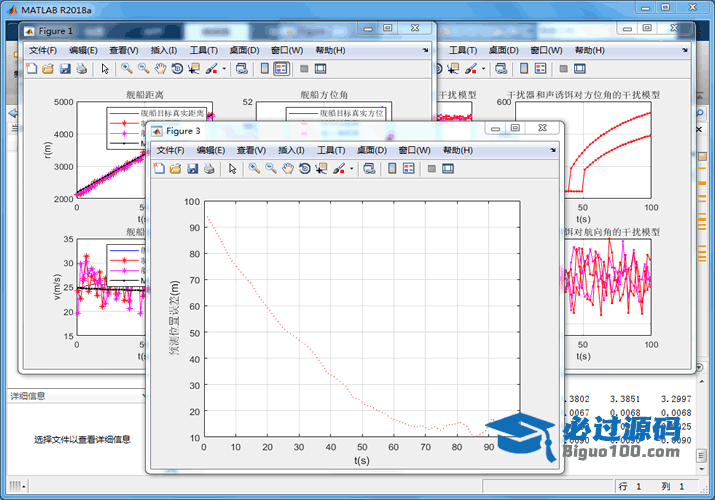The width and height of the screenshot is (715, 500).
Task: Click dock arrow in Figure 1 menu bar
Action: (425, 50)
